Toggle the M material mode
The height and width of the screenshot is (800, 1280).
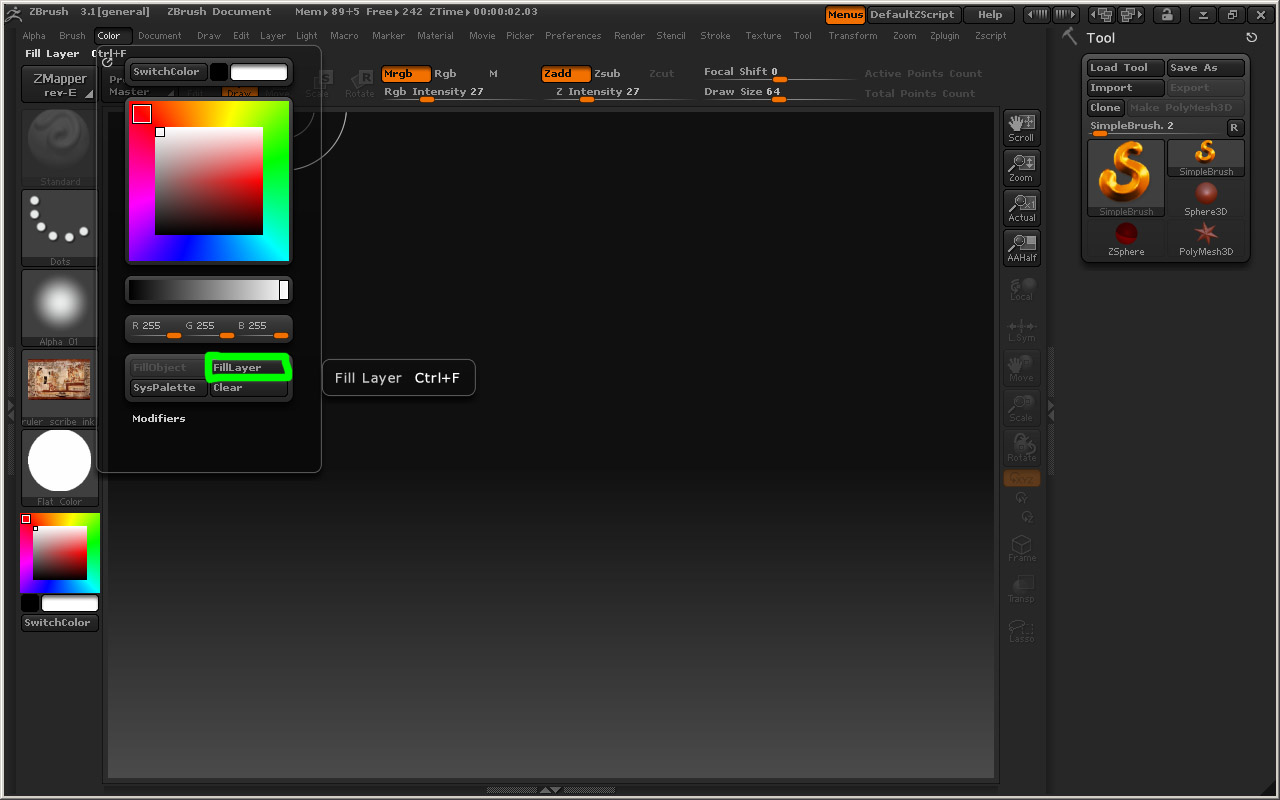[493, 74]
